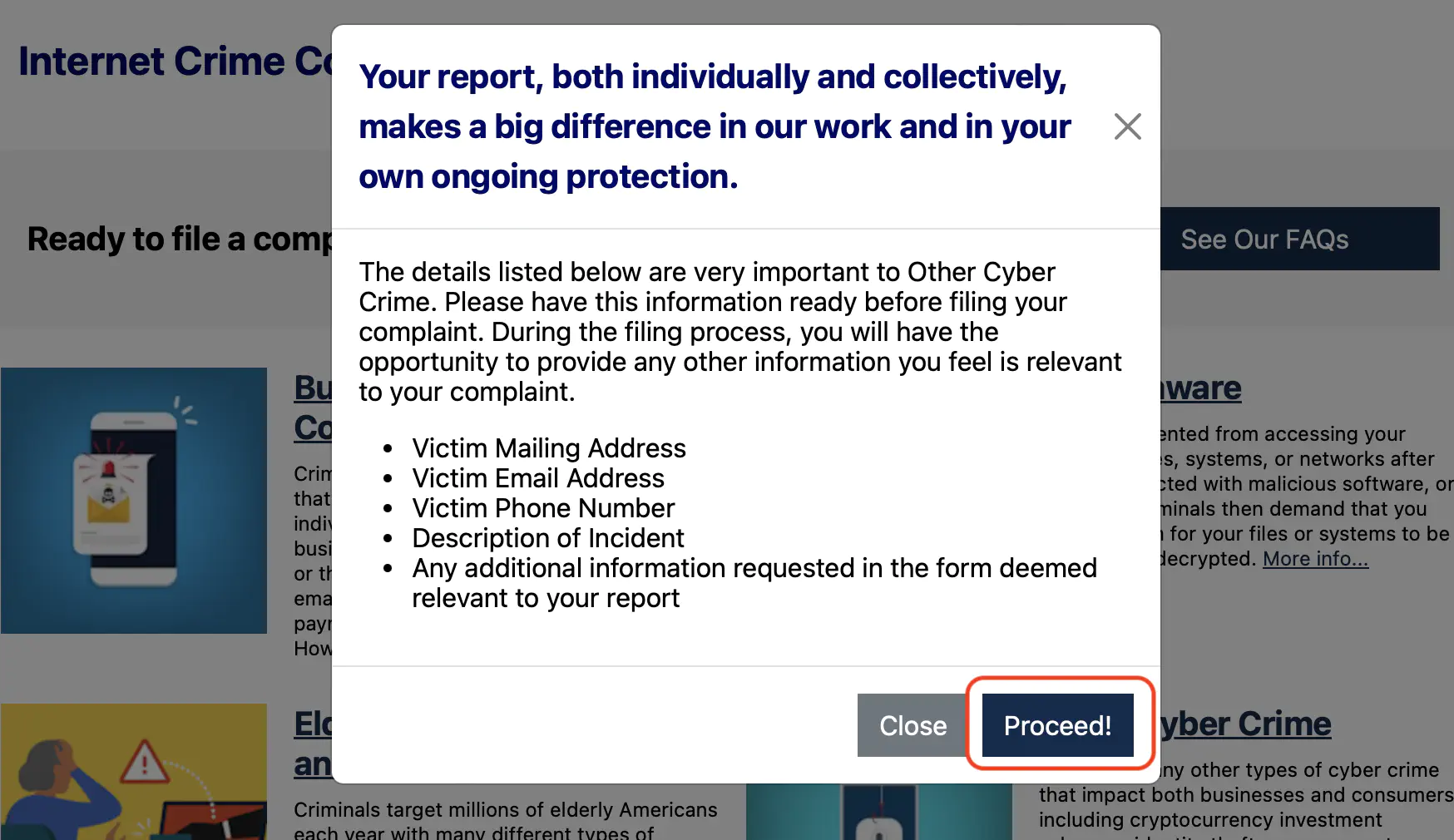The image size is (1454, 840).
Task: Select the Victim Mailing Address list item
Action: (x=549, y=448)
